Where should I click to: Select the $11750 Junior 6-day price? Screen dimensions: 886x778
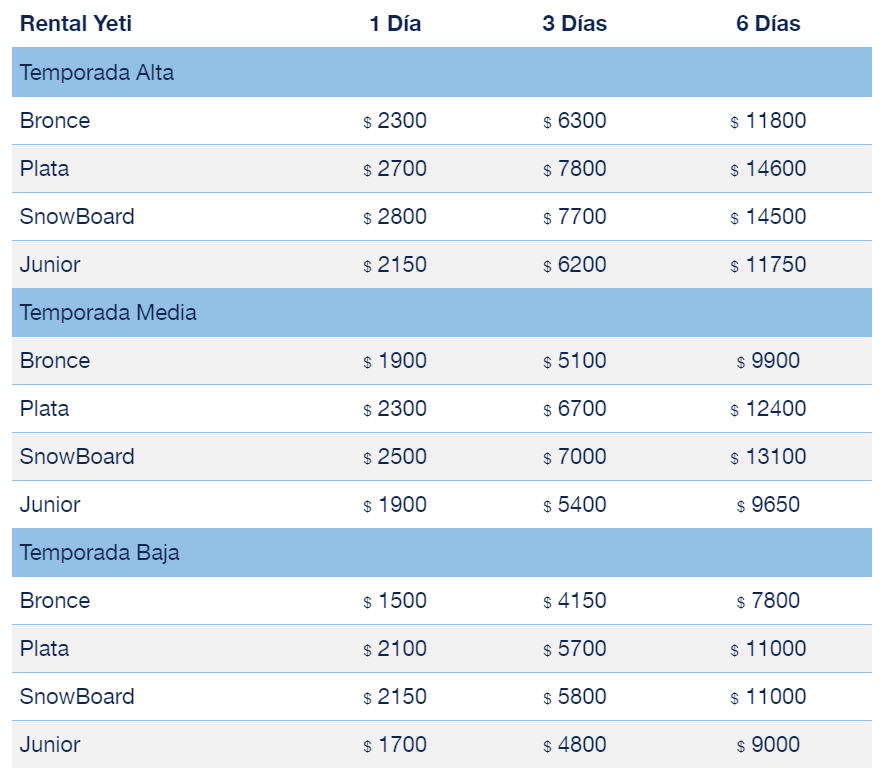click(x=768, y=265)
